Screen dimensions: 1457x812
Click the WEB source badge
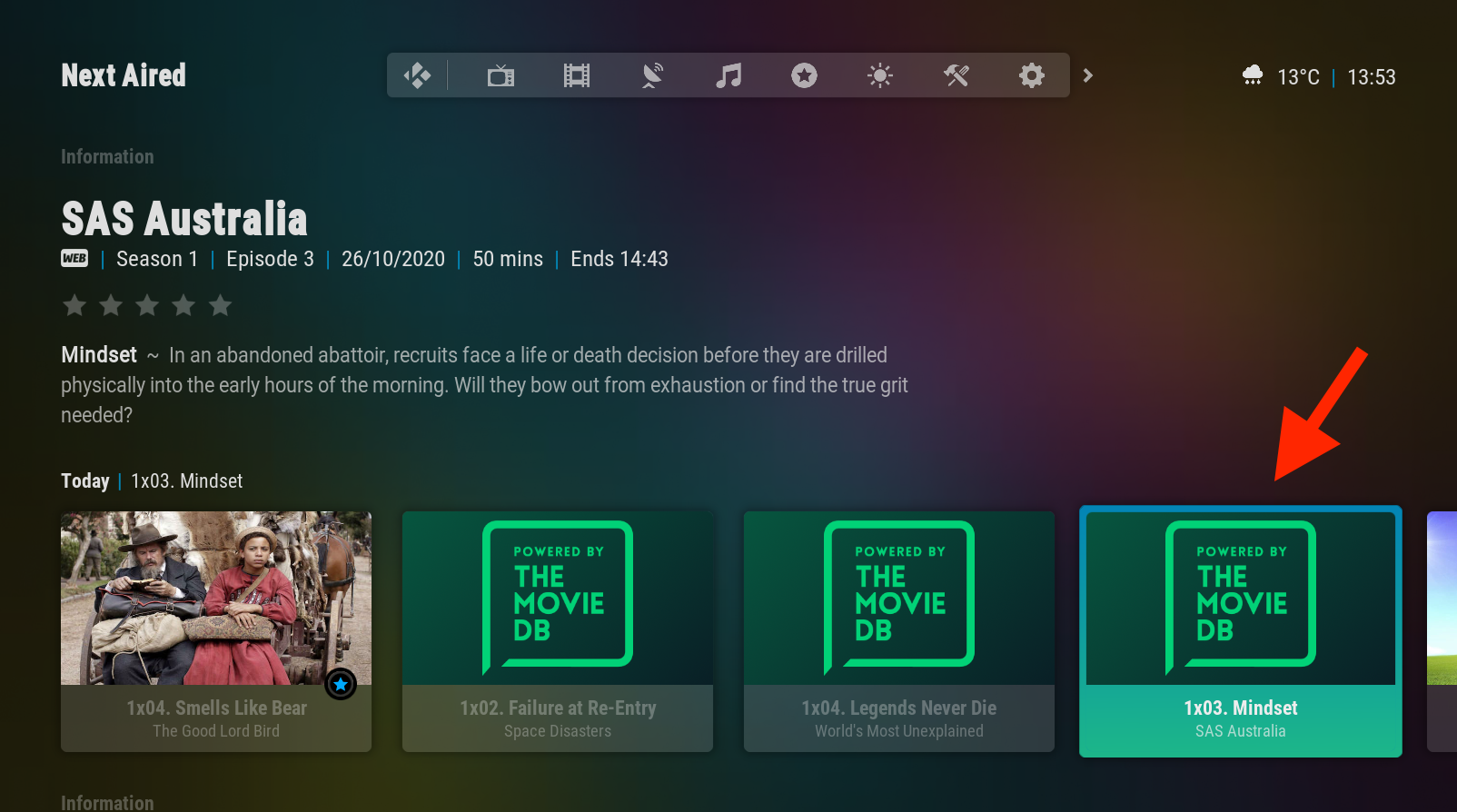(74, 258)
